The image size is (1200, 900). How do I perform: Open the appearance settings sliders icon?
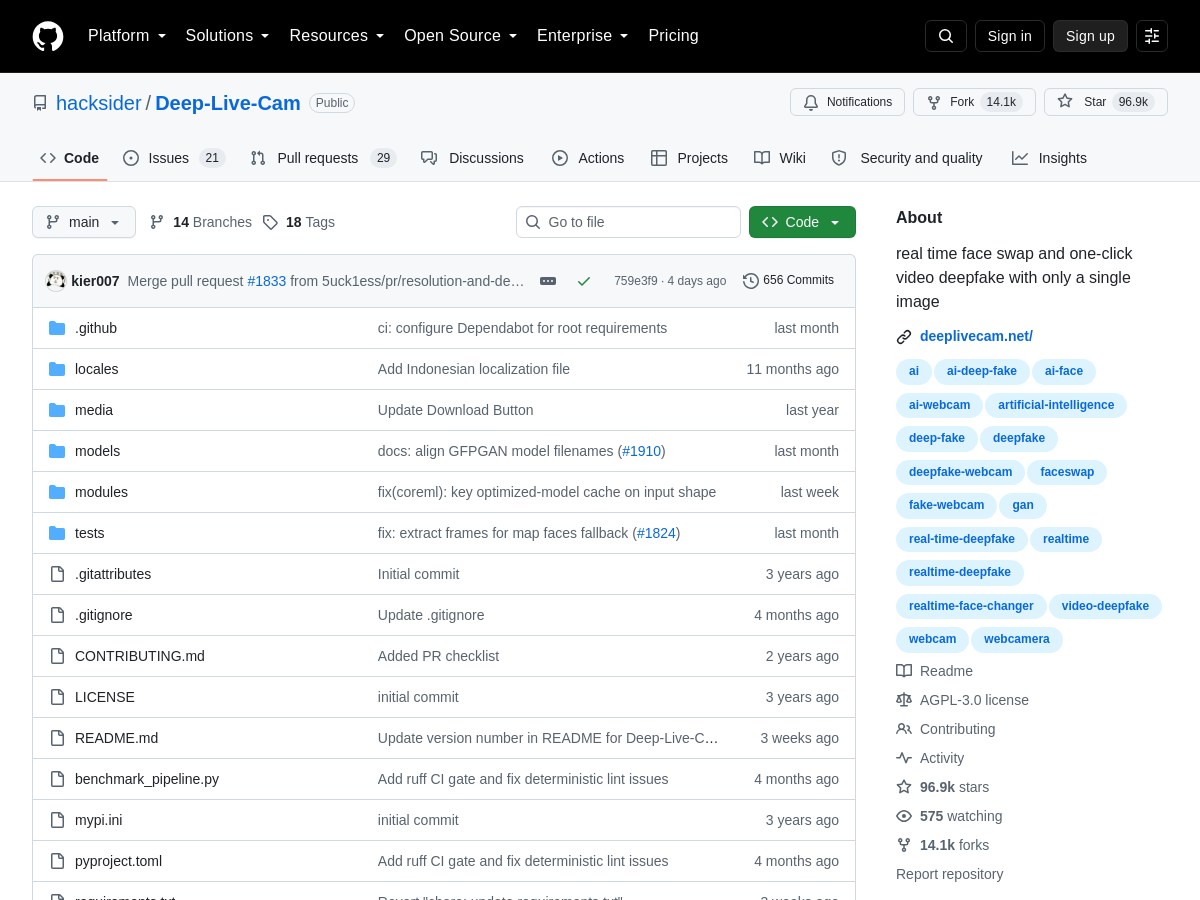point(1152,36)
